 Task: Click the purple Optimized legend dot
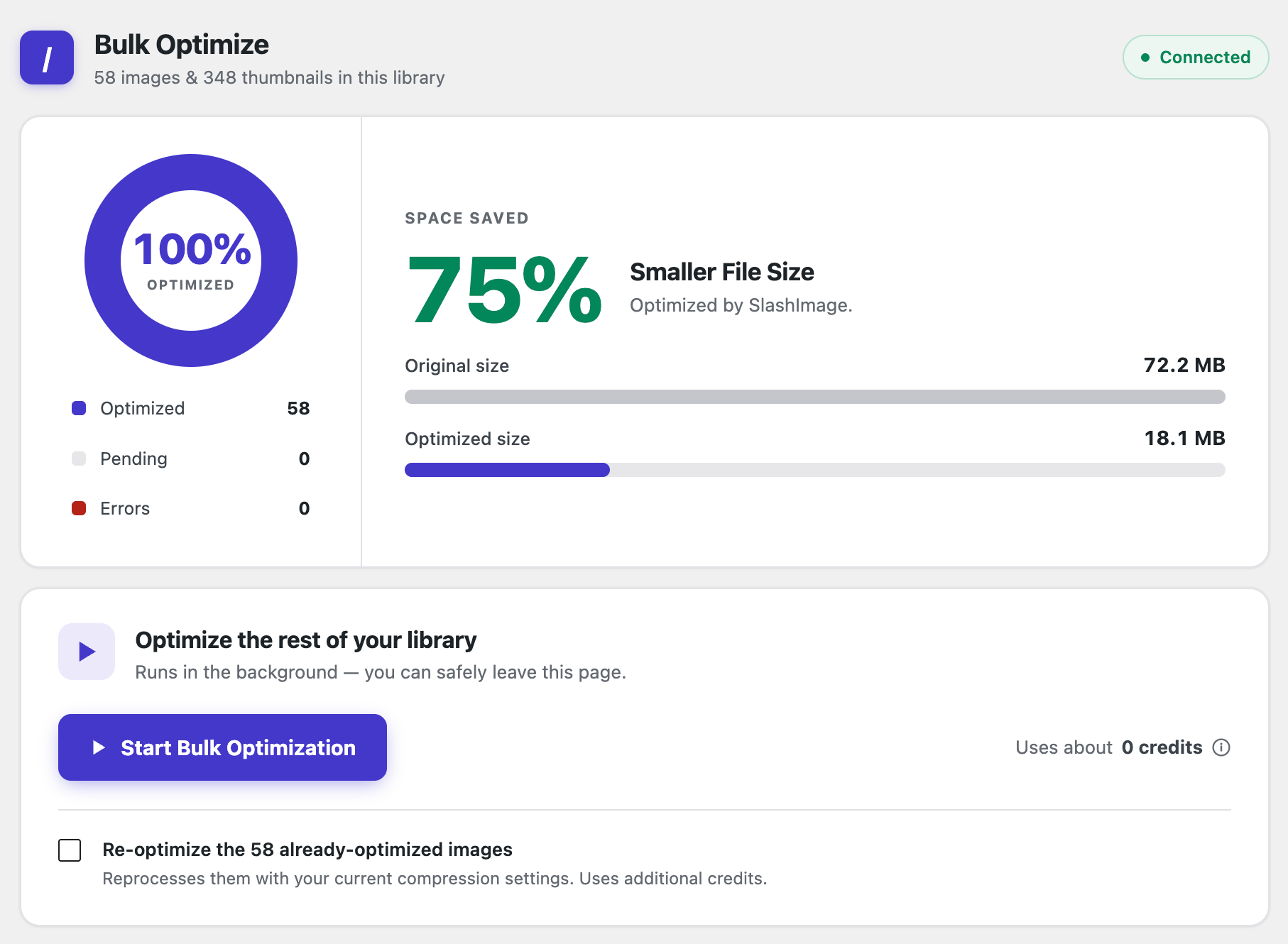point(79,408)
